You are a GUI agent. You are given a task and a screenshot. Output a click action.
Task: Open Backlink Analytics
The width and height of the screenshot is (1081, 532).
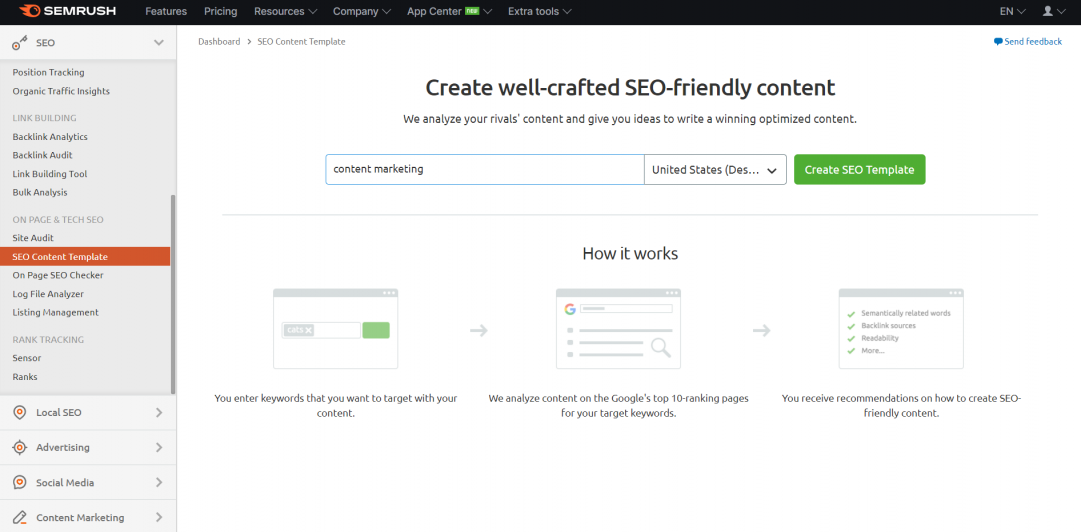coord(50,137)
